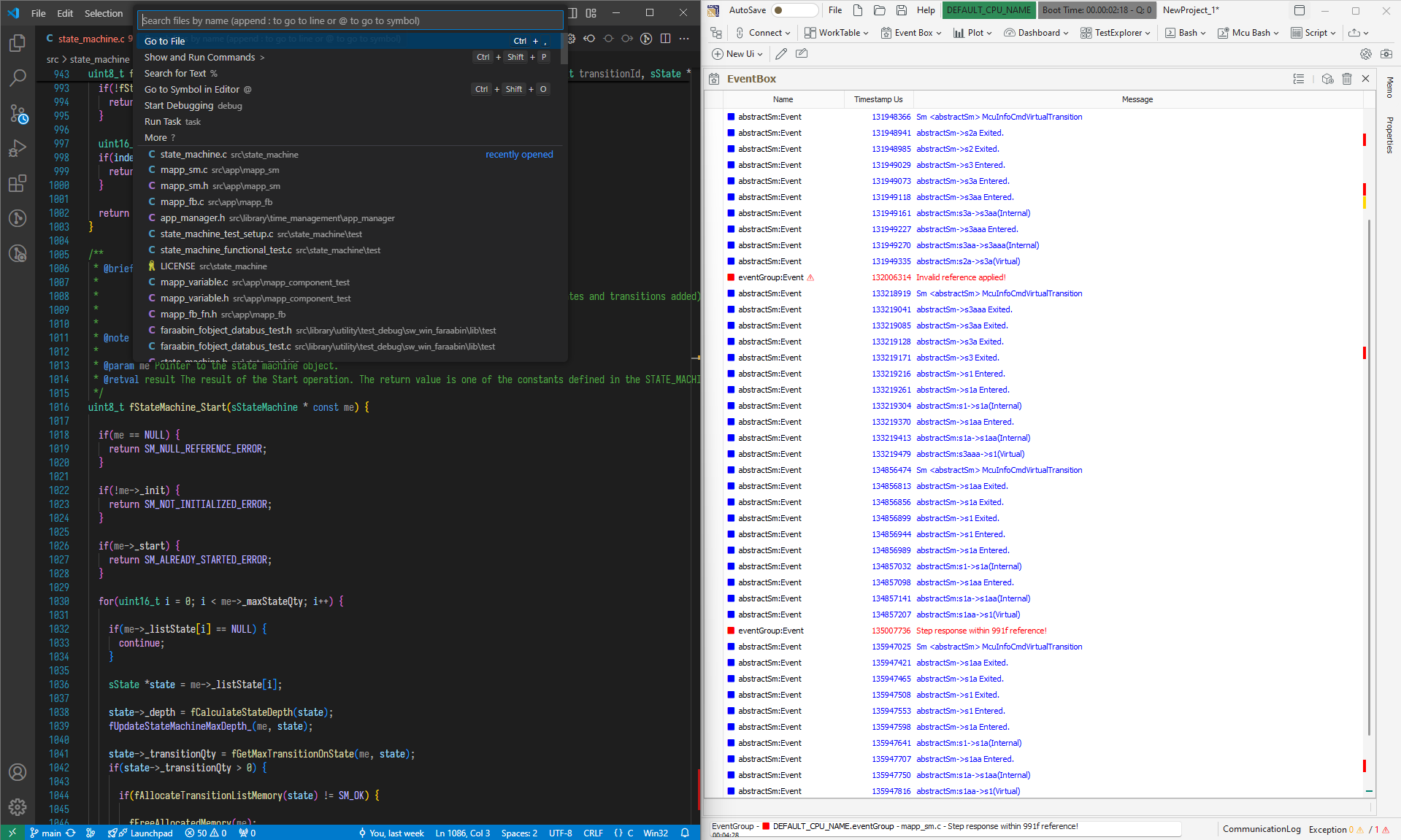
Task: Open LICENSE file from recent files list
Action: (x=349, y=266)
